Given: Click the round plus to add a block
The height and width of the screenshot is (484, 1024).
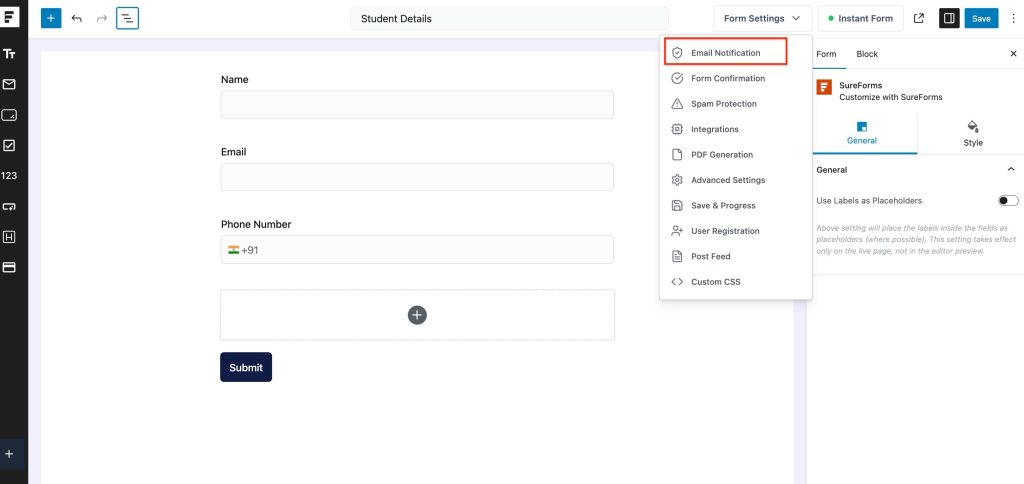Looking at the screenshot, I should coord(417,315).
